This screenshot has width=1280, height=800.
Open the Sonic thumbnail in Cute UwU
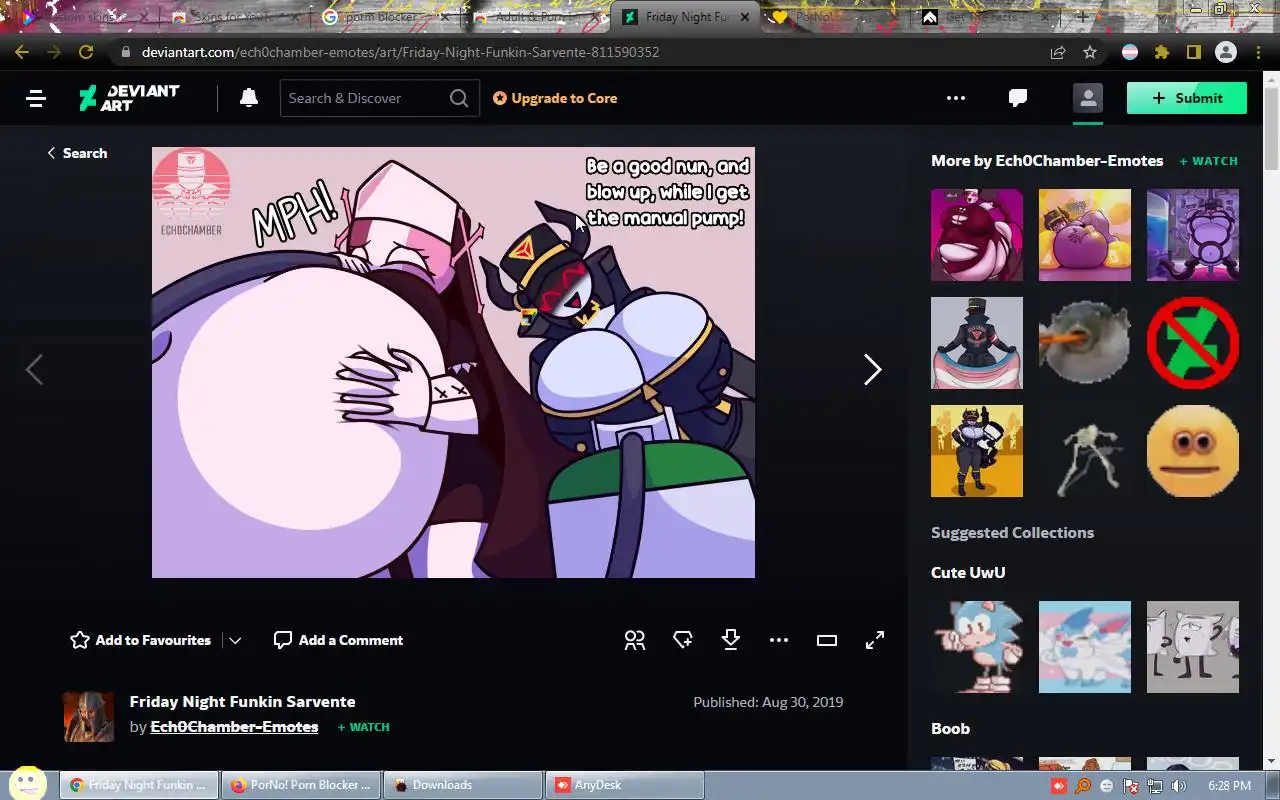pos(977,647)
